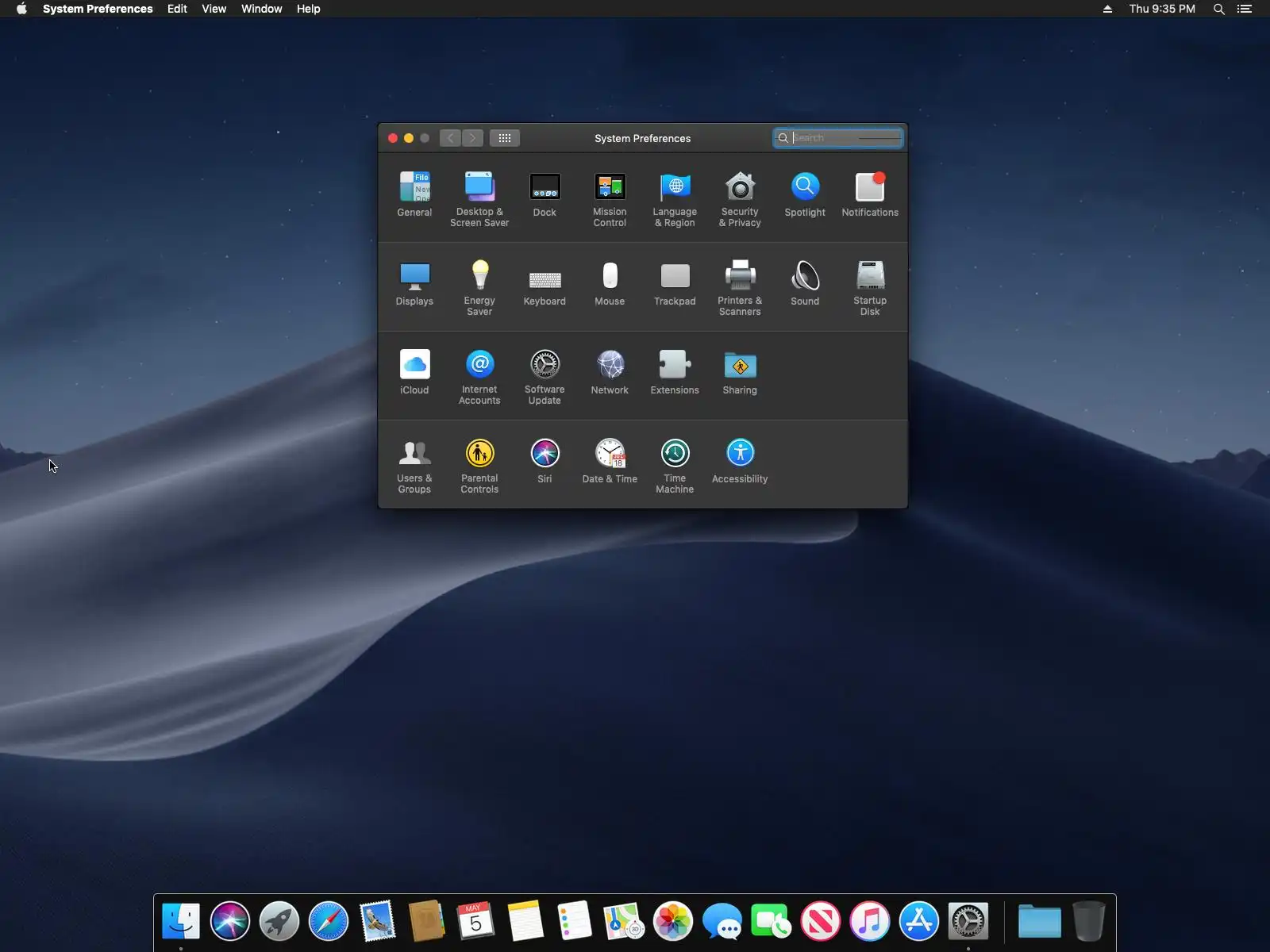The height and width of the screenshot is (952, 1270).
Task: Open Language & Region preferences
Action: coord(675,199)
